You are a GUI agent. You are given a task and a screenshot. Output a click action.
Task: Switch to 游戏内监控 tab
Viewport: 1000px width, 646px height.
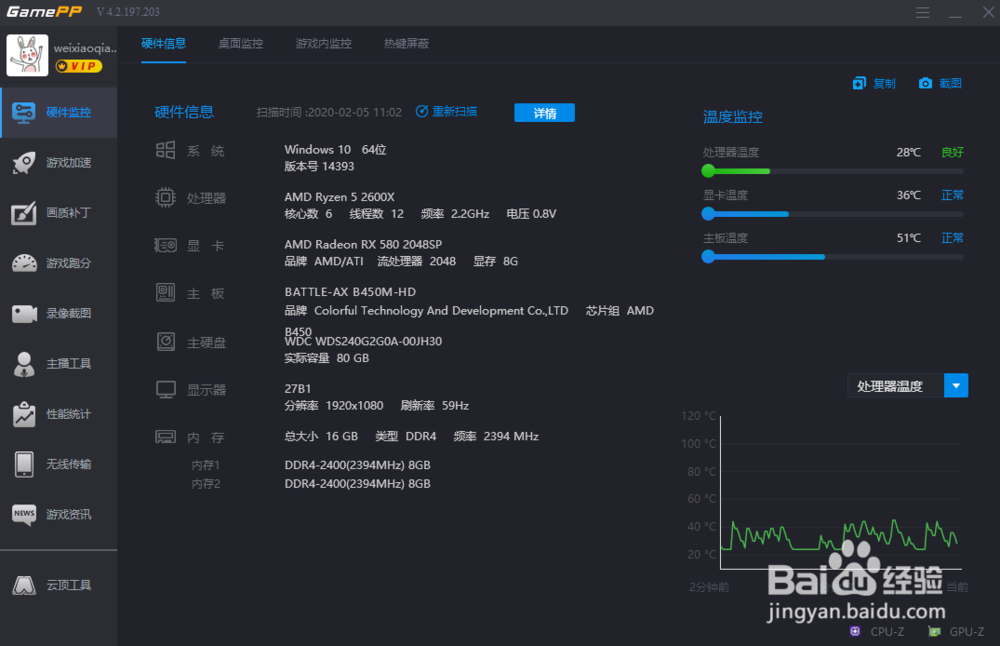[x=323, y=43]
